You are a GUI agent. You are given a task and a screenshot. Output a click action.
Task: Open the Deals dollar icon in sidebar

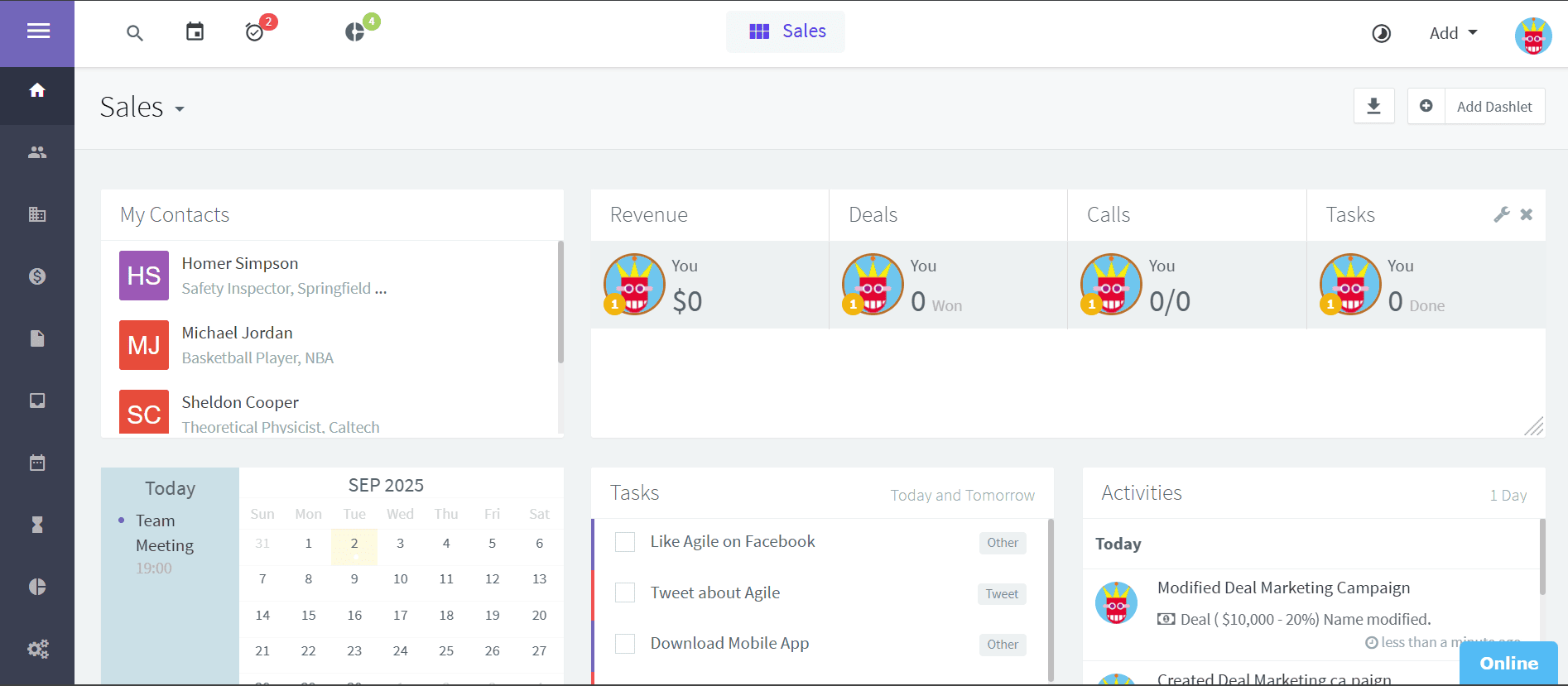[x=37, y=276]
